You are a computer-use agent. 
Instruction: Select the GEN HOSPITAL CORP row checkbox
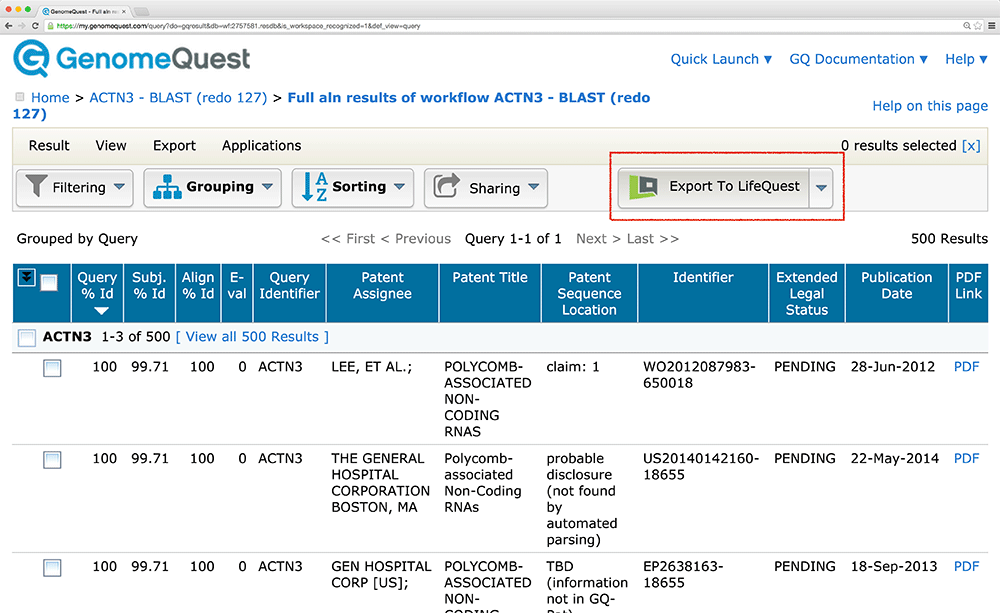pos(52,568)
